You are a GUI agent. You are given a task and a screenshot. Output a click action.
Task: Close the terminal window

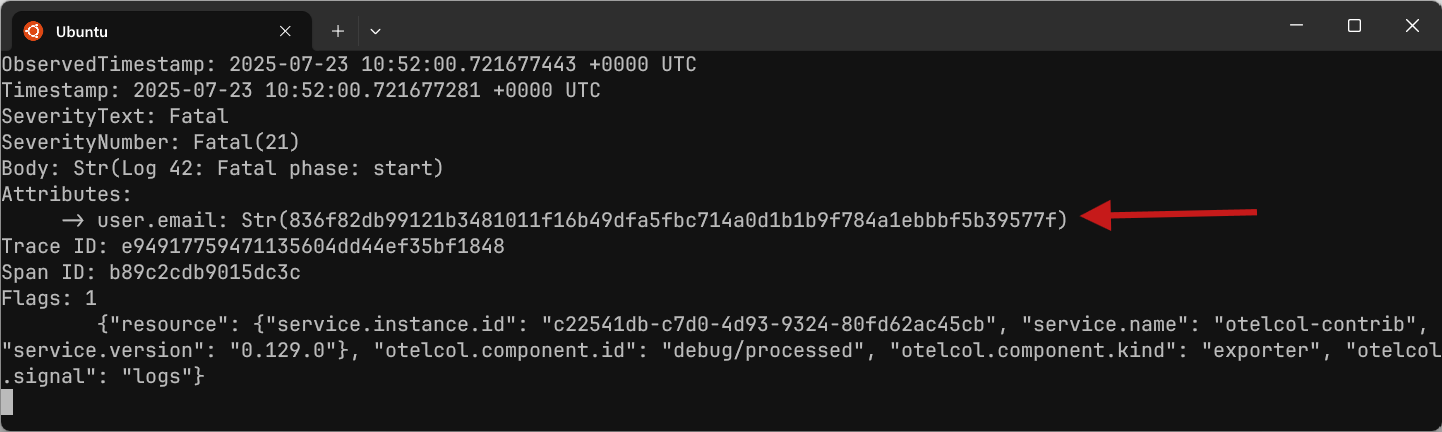[x=1415, y=26]
